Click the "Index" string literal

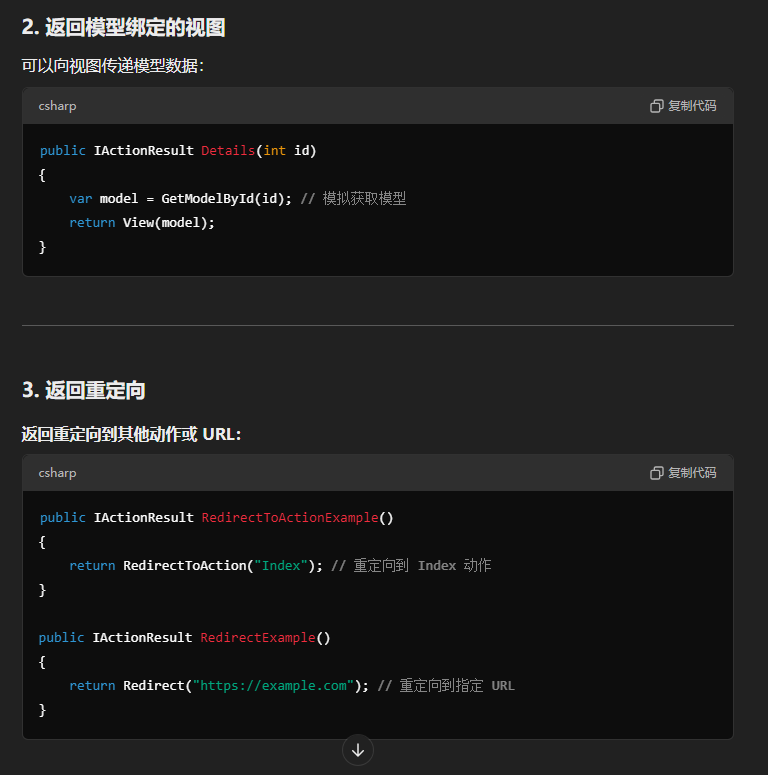point(281,566)
